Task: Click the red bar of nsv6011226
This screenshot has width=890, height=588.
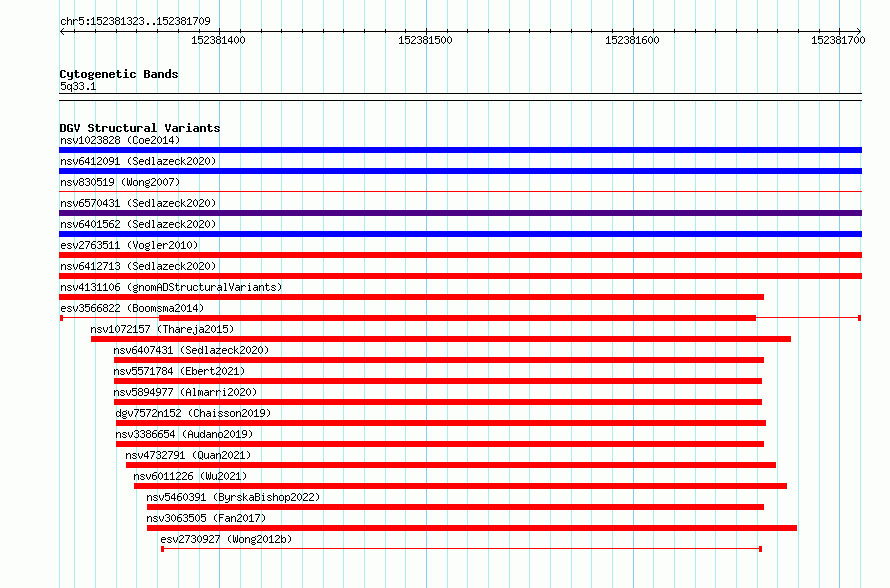Action: pyautogui.click(x=460, y=486)
